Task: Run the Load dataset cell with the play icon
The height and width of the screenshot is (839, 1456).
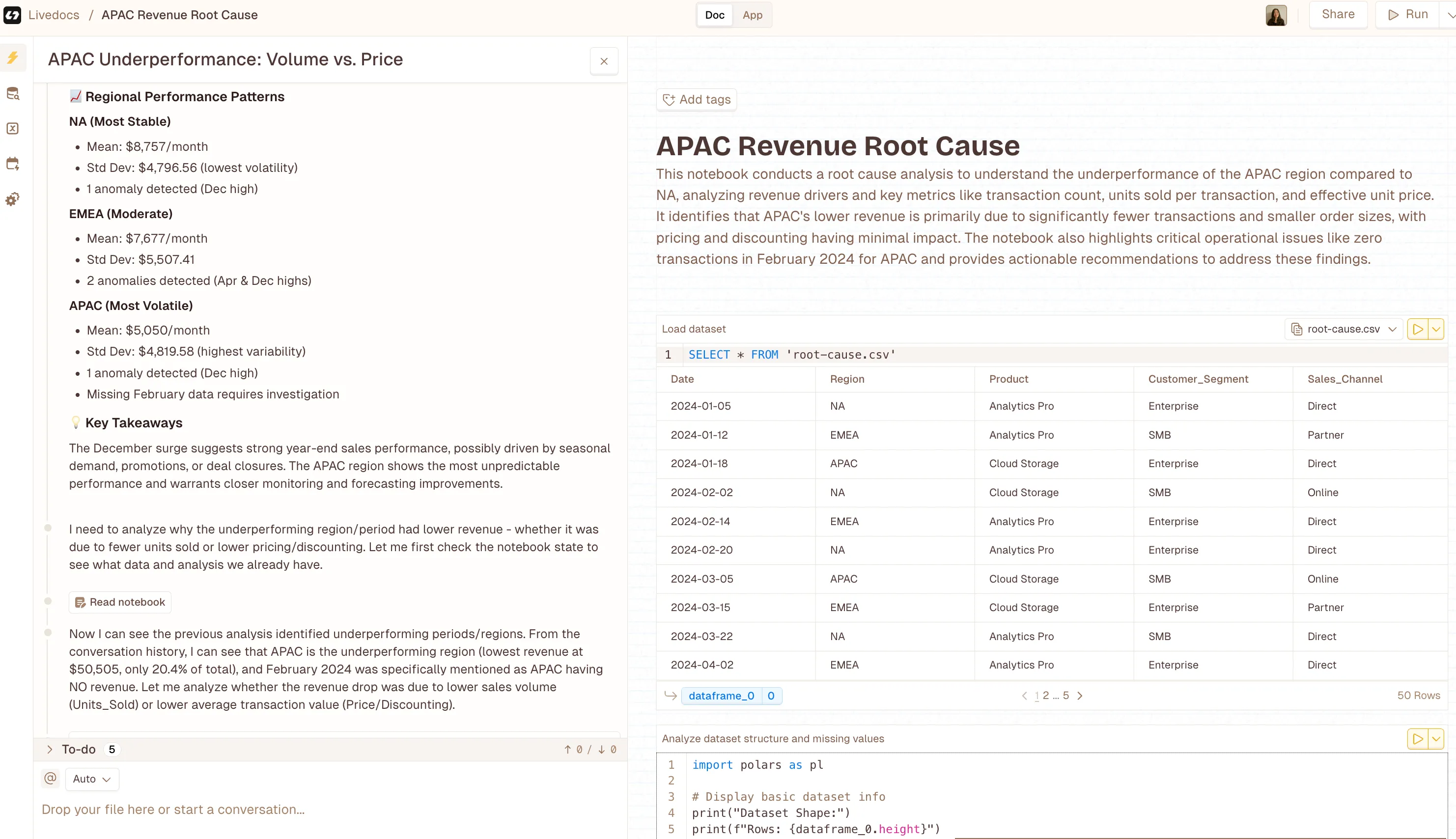Action: pos(1419,329)
